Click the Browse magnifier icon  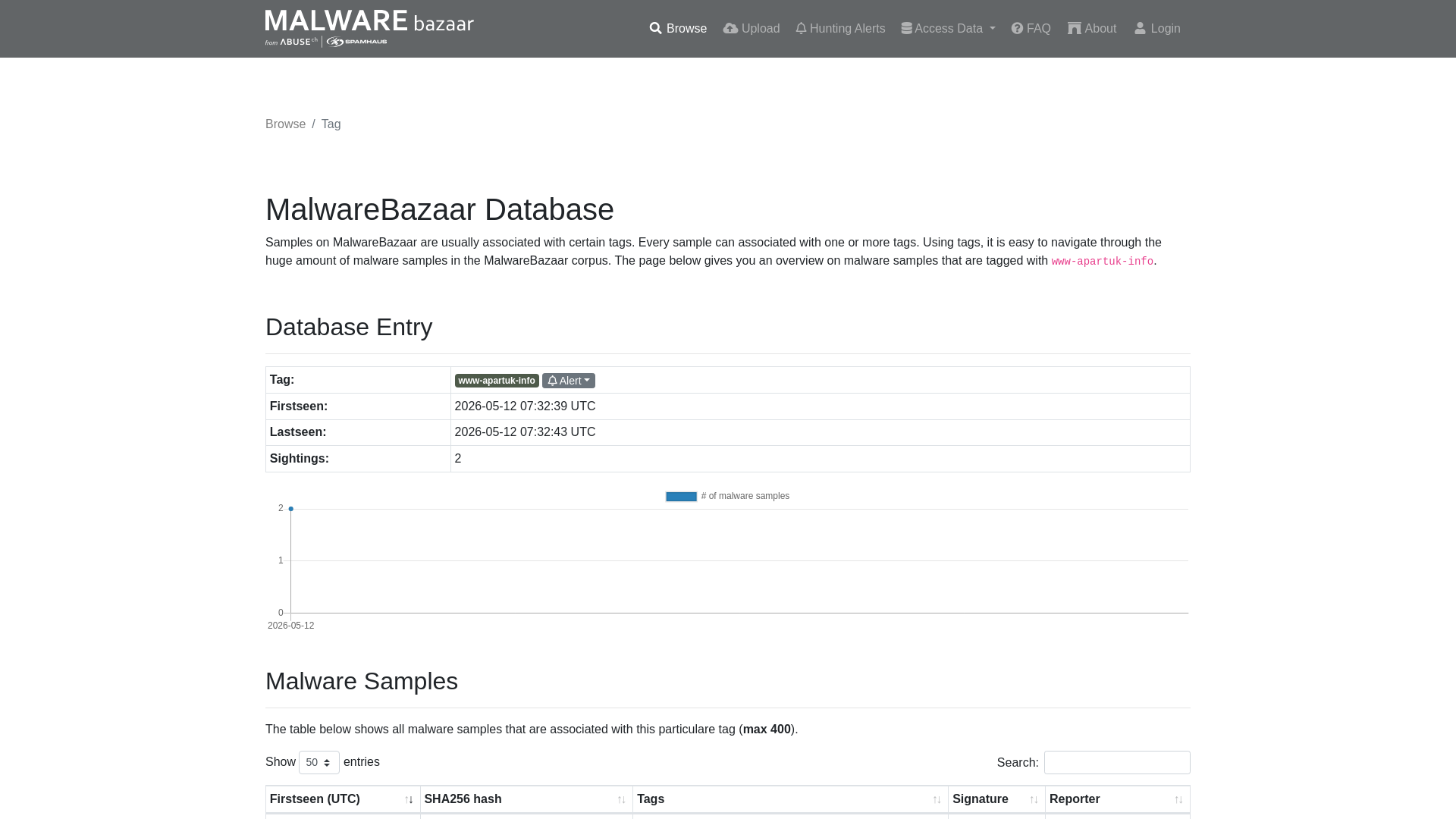656,29
